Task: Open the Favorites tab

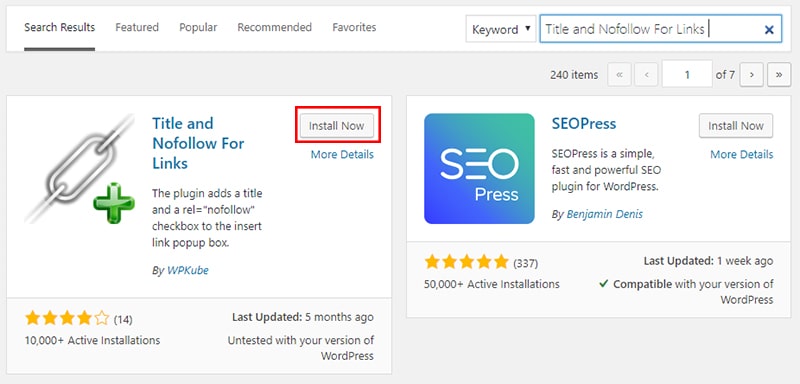Action: tap(354, 28)
